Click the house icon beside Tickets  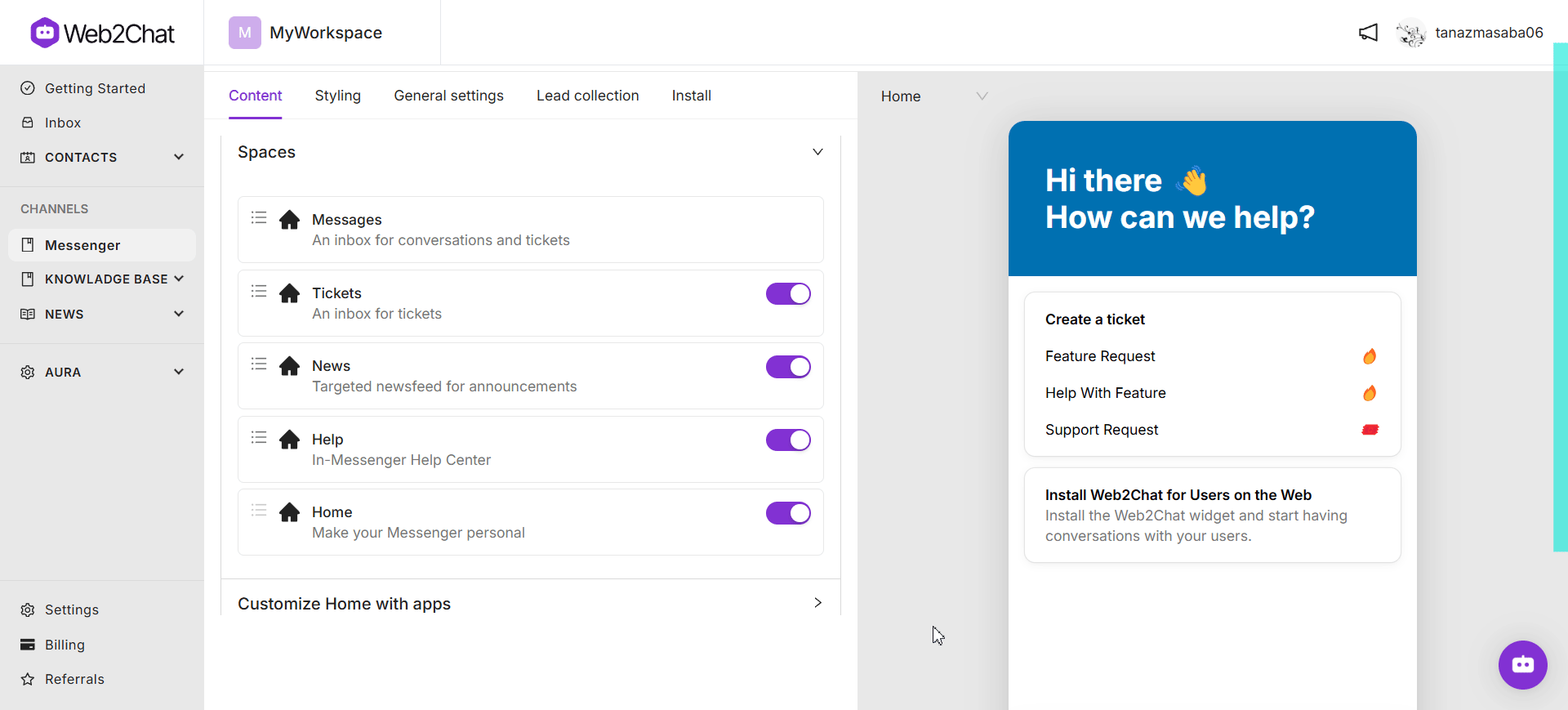click(x=289, y=293)
